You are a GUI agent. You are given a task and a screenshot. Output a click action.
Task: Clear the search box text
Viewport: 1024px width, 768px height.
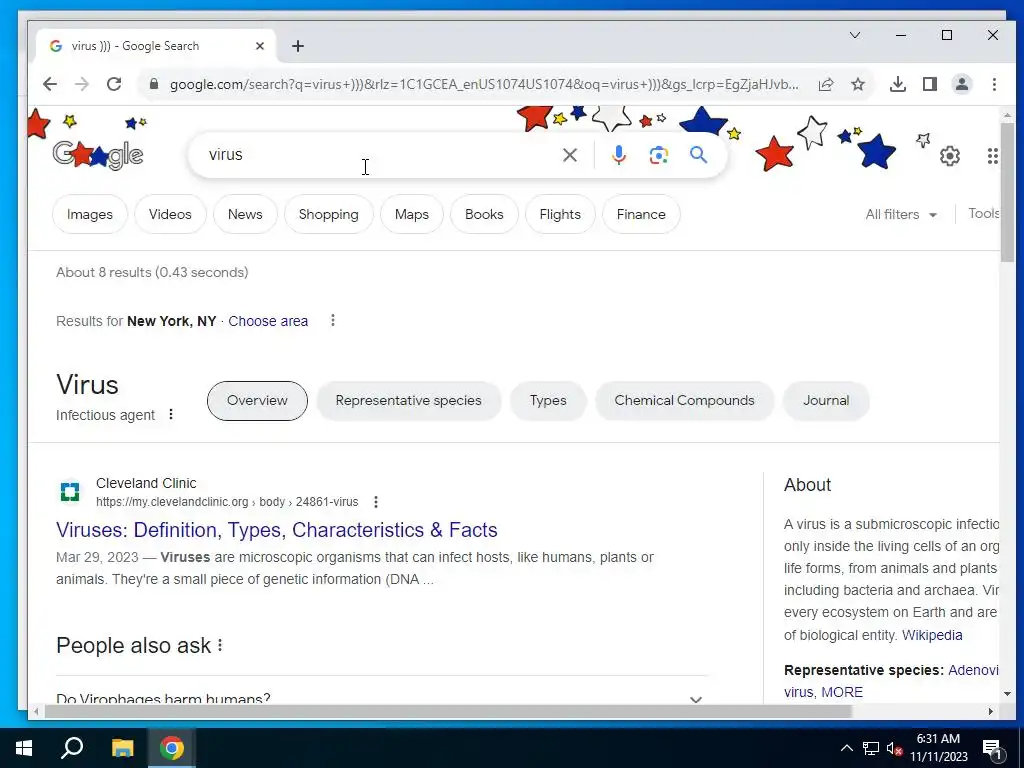click(570, 155)
